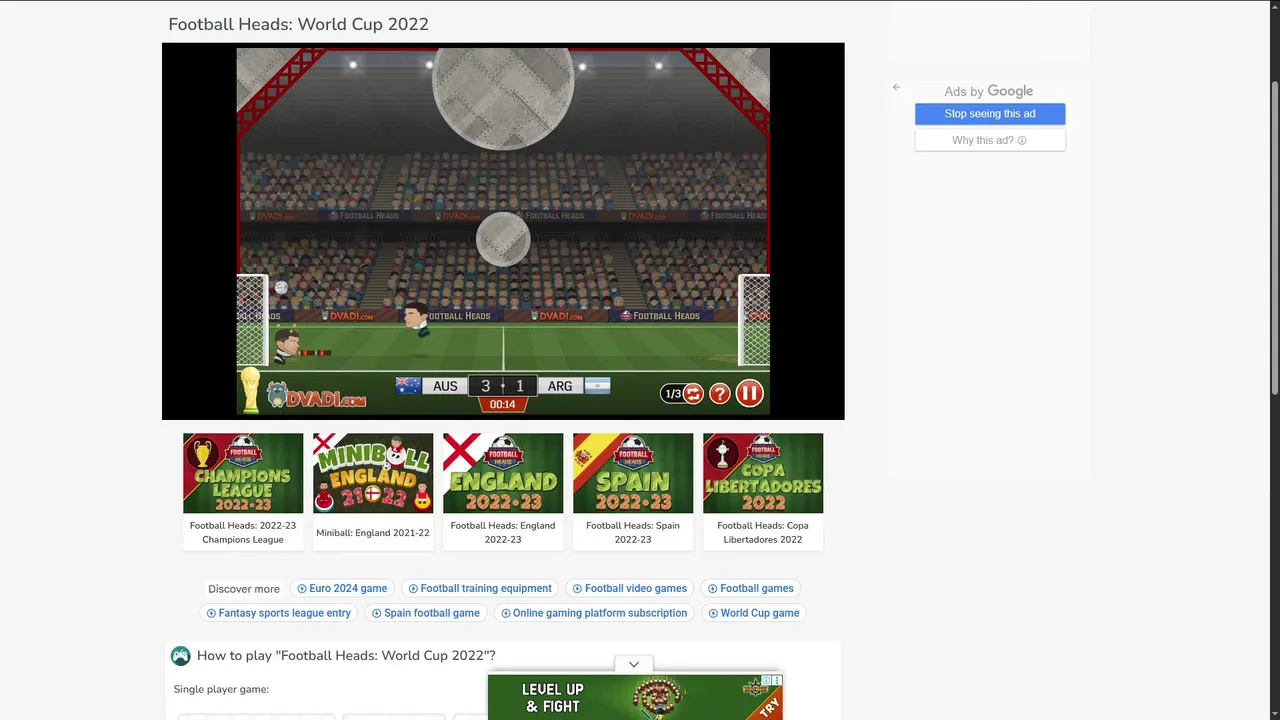
Task: Click the 'Ads by Google' label
Action: coord(989,91)
